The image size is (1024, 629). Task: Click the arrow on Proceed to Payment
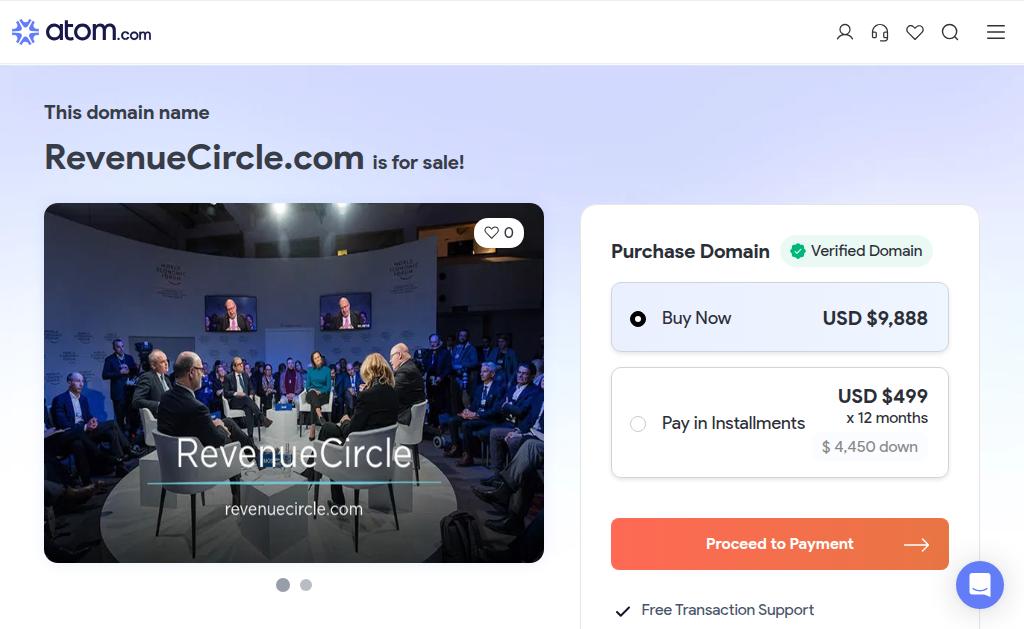pos(916,545)
